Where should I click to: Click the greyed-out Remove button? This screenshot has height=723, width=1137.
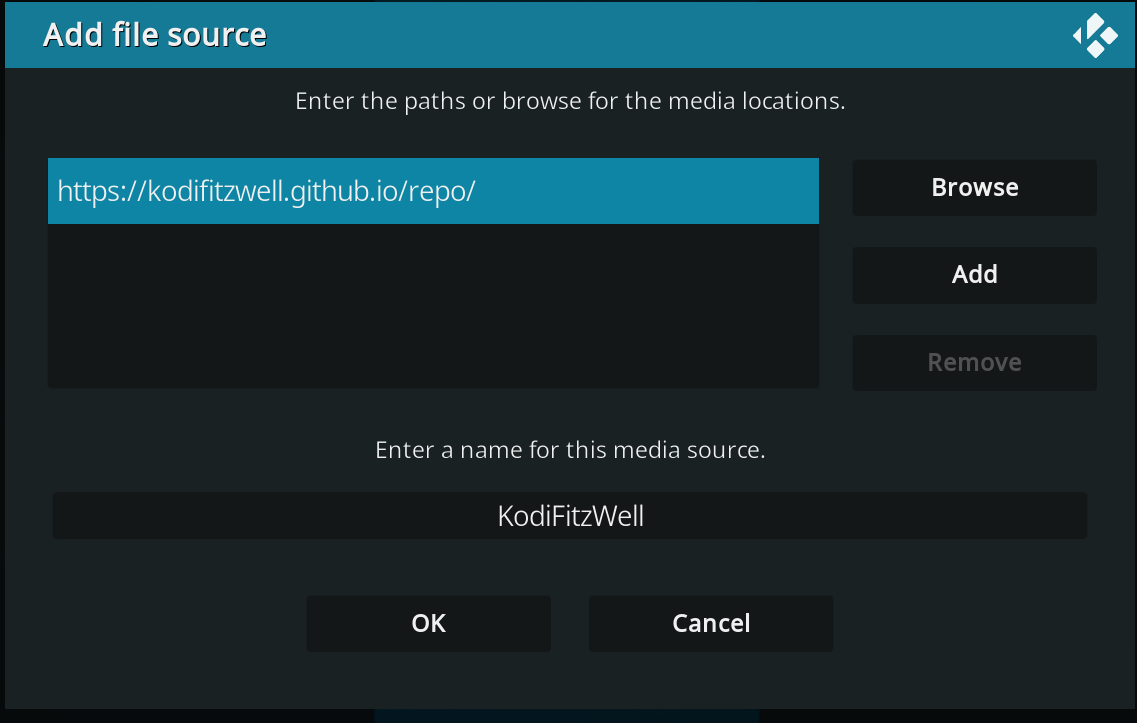(974, 362)
